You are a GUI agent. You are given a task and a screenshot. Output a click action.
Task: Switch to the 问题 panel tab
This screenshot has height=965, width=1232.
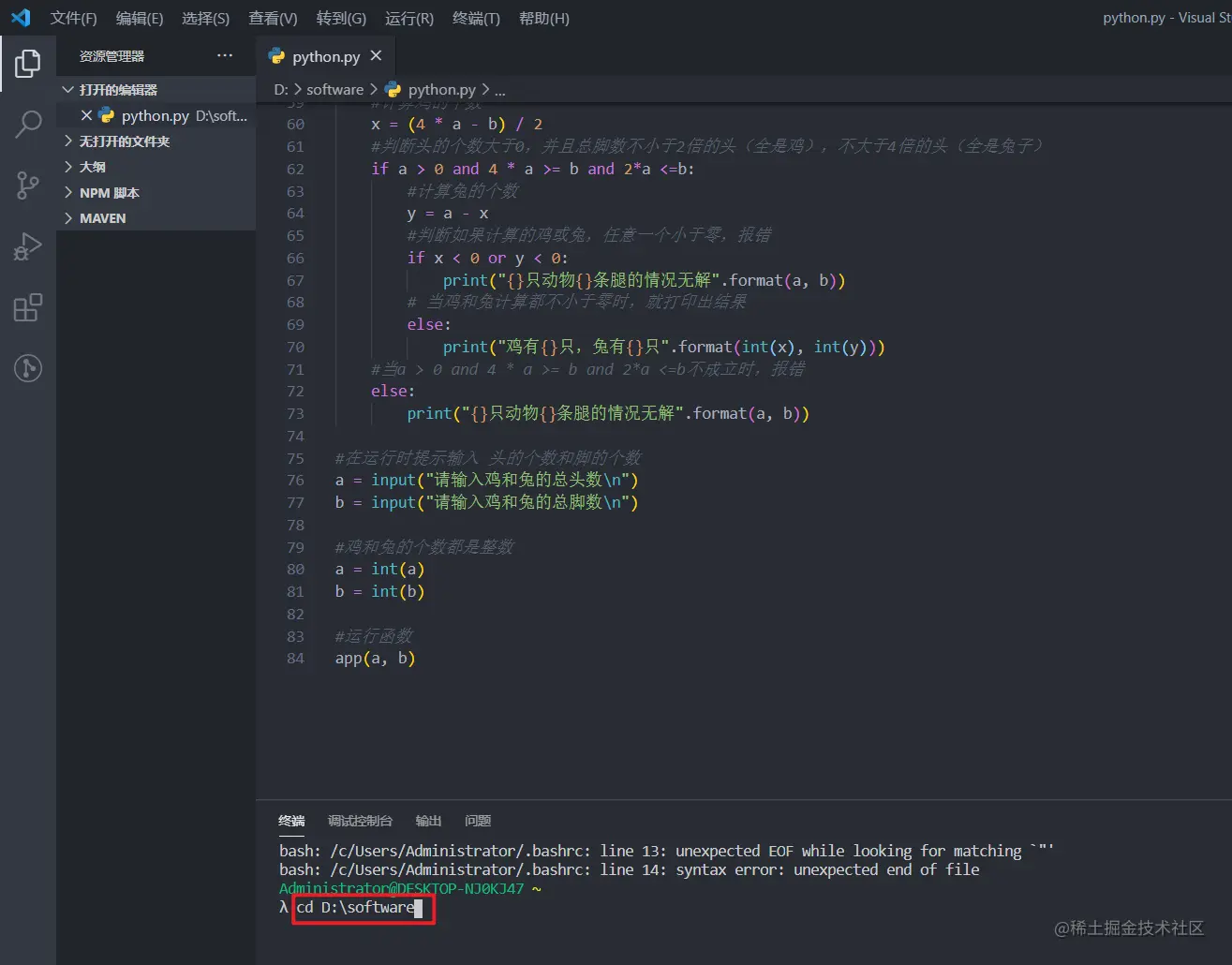[x=478, y=821]
